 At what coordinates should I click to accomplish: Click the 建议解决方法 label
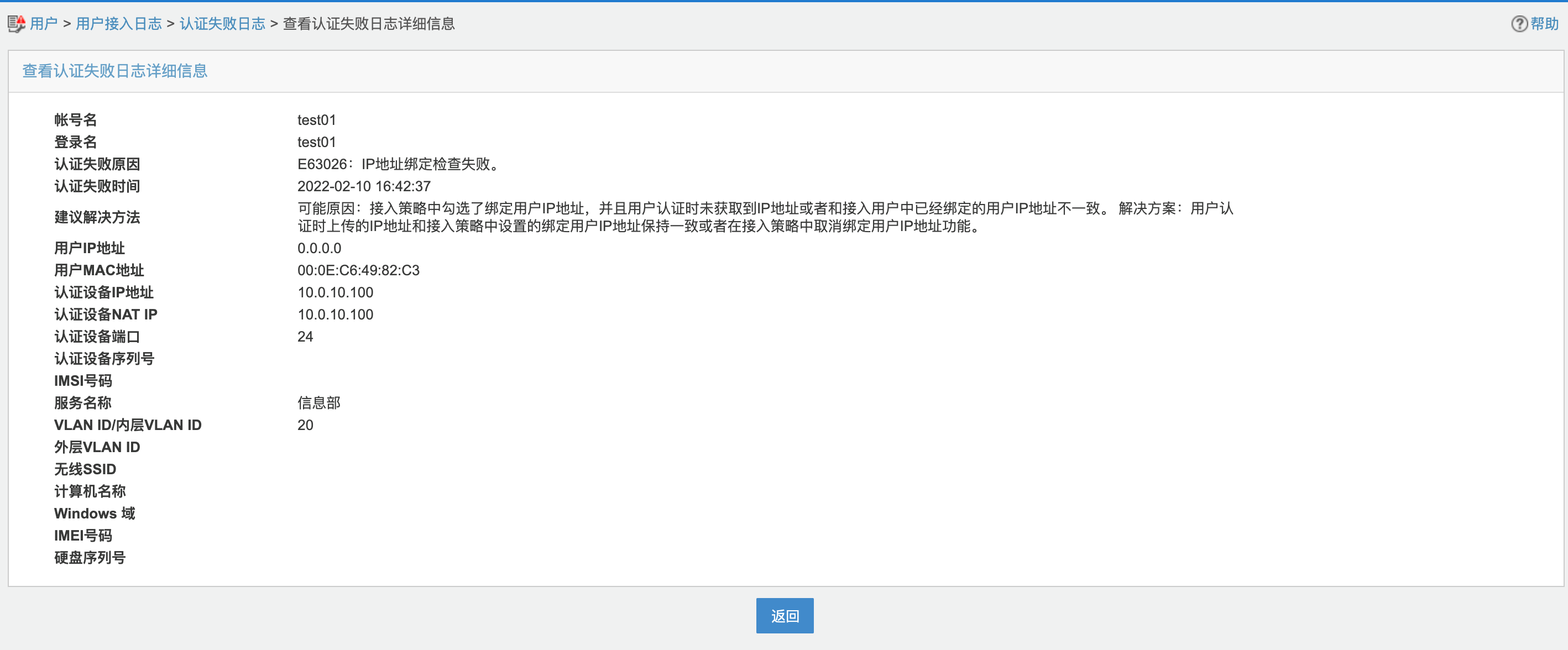(97, 217)
